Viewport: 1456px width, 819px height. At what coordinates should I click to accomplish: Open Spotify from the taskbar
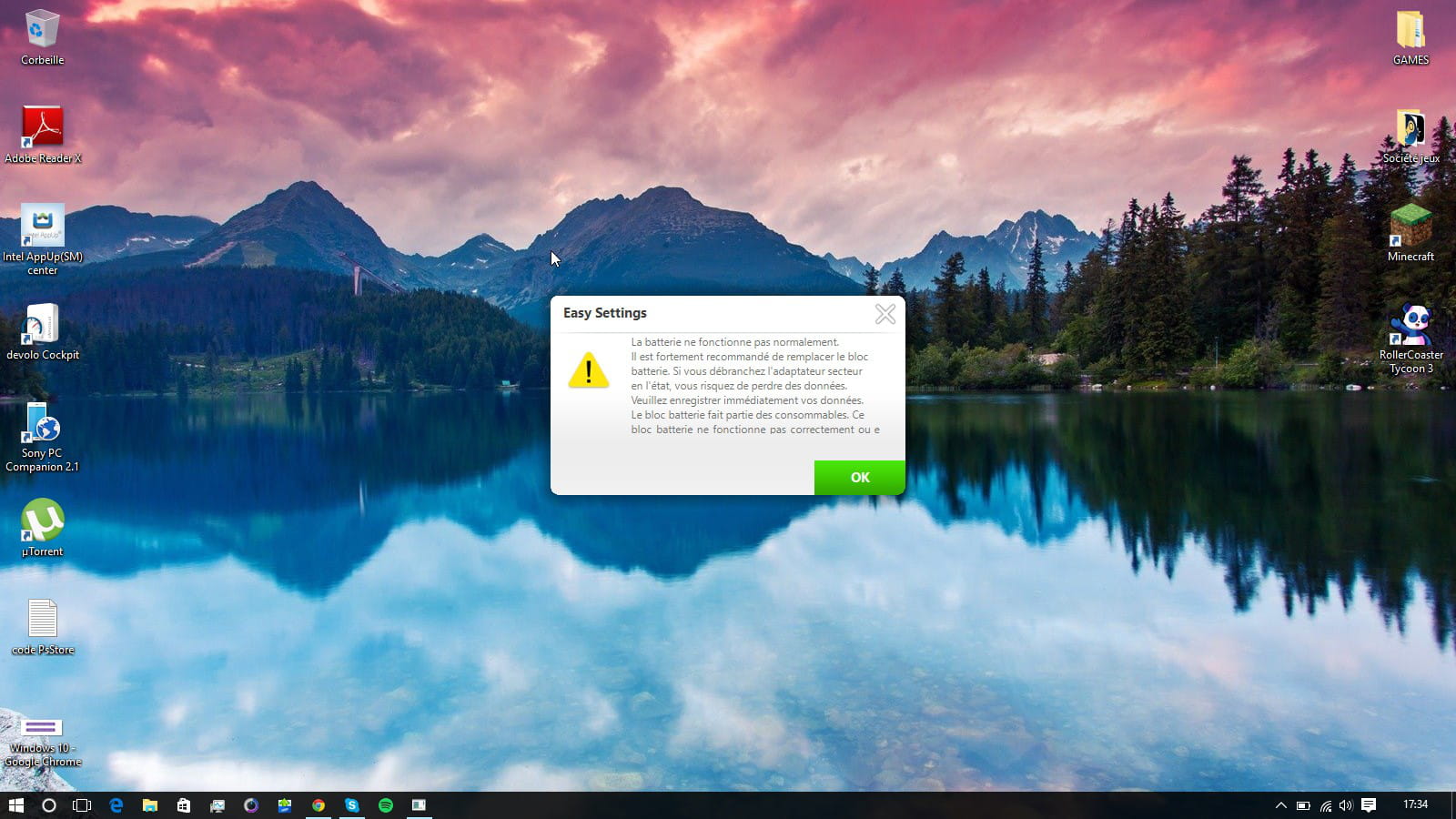[x=386, y=805]
